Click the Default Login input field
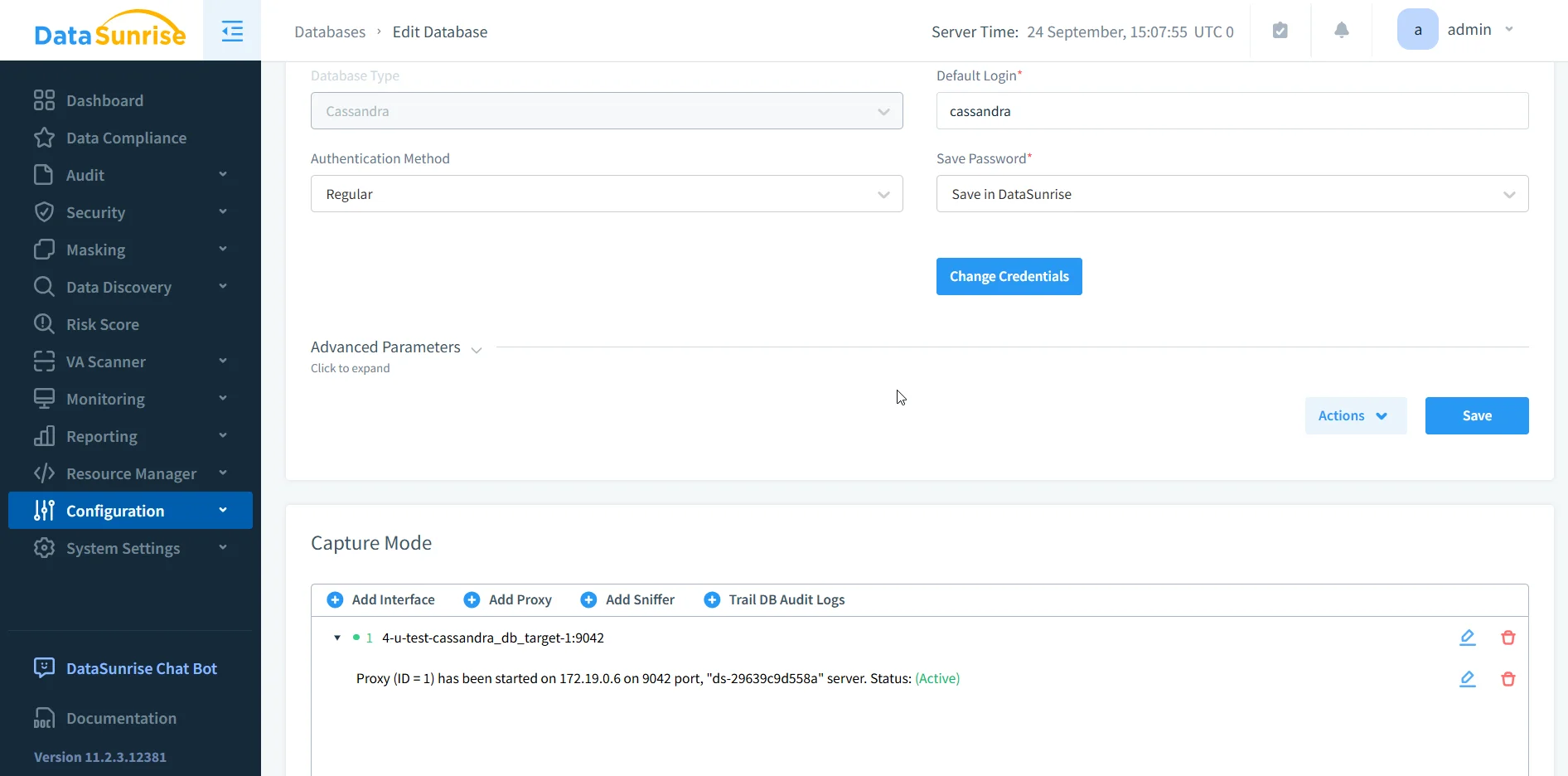 coord(1232,110)
